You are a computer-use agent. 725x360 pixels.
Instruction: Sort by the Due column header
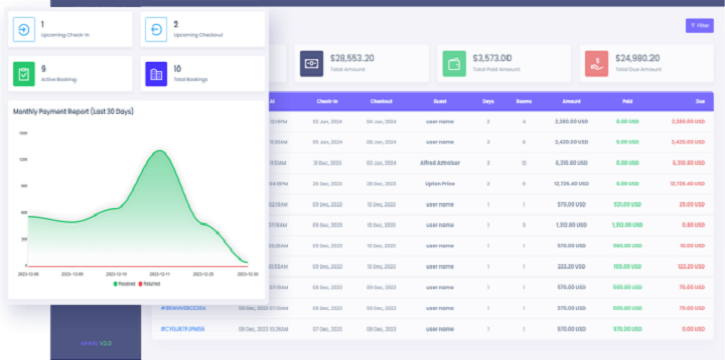(x=700, y=101)
